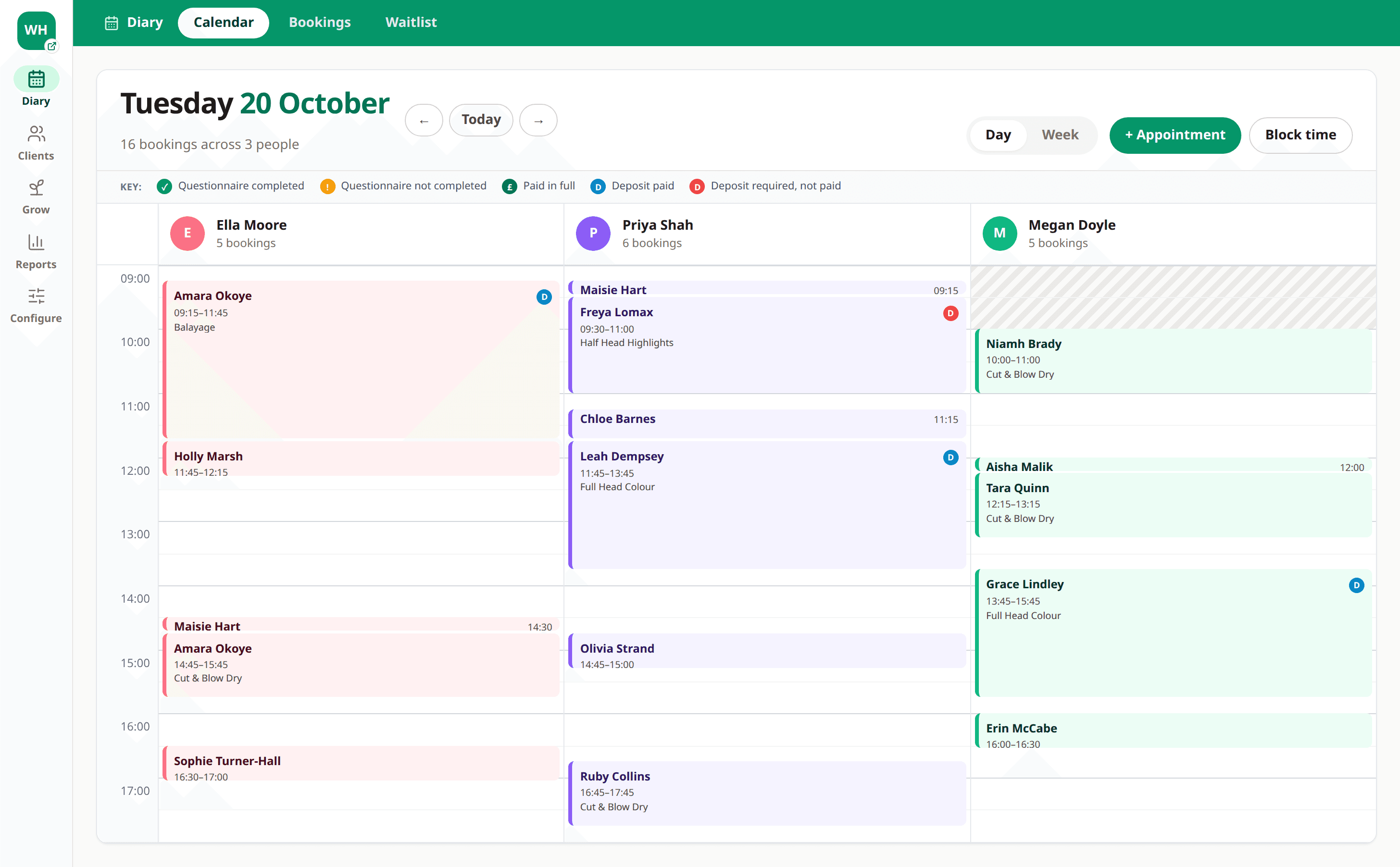Click Megan Doyle's blocked time at 09:00
This screenshot has width=1400, height=867.
1173,297
